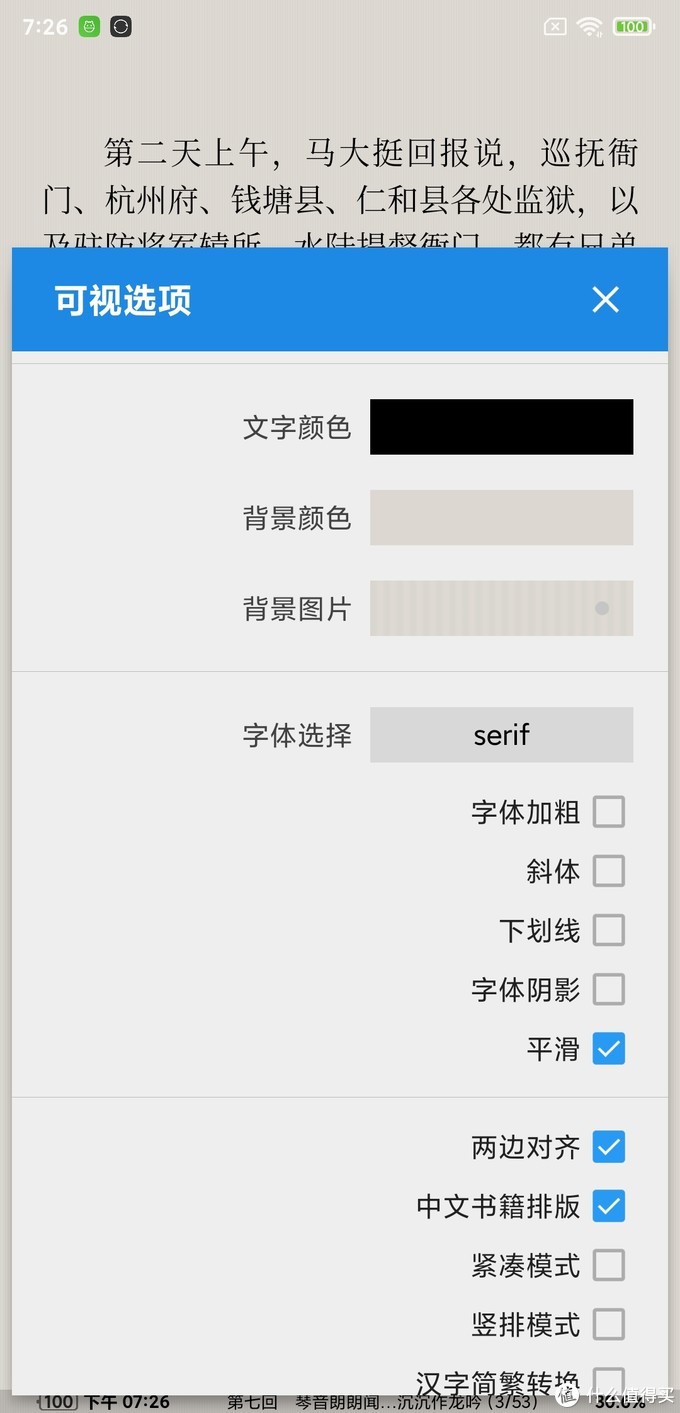Disable the 两边对齐 justify checkbox
The height and width of the screenshot is (1413, 680).
609,1147
